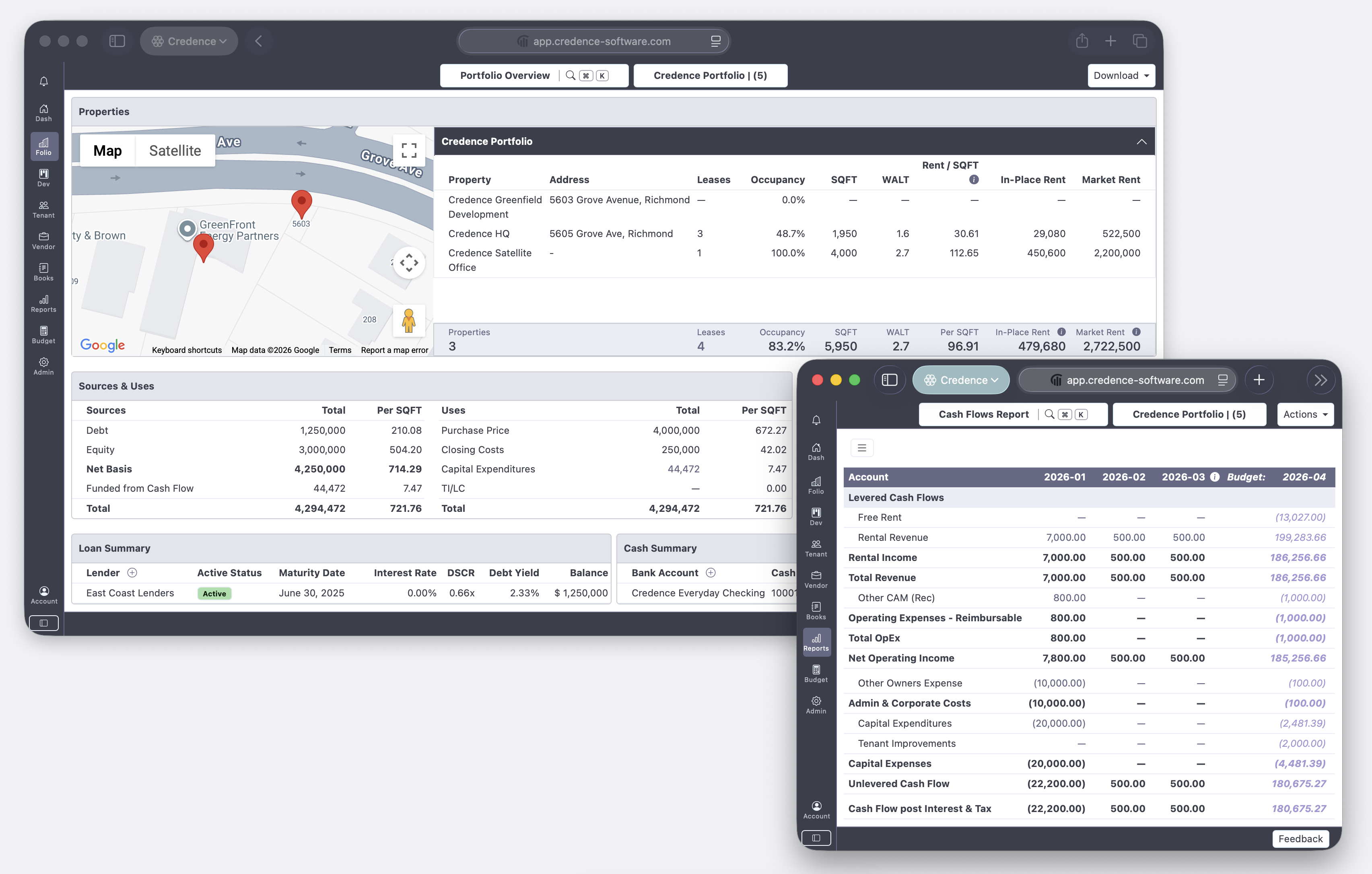This screenshot has width=1372, height=874.
Task: Open the notifications bell
Action: [x=43, y=81]
